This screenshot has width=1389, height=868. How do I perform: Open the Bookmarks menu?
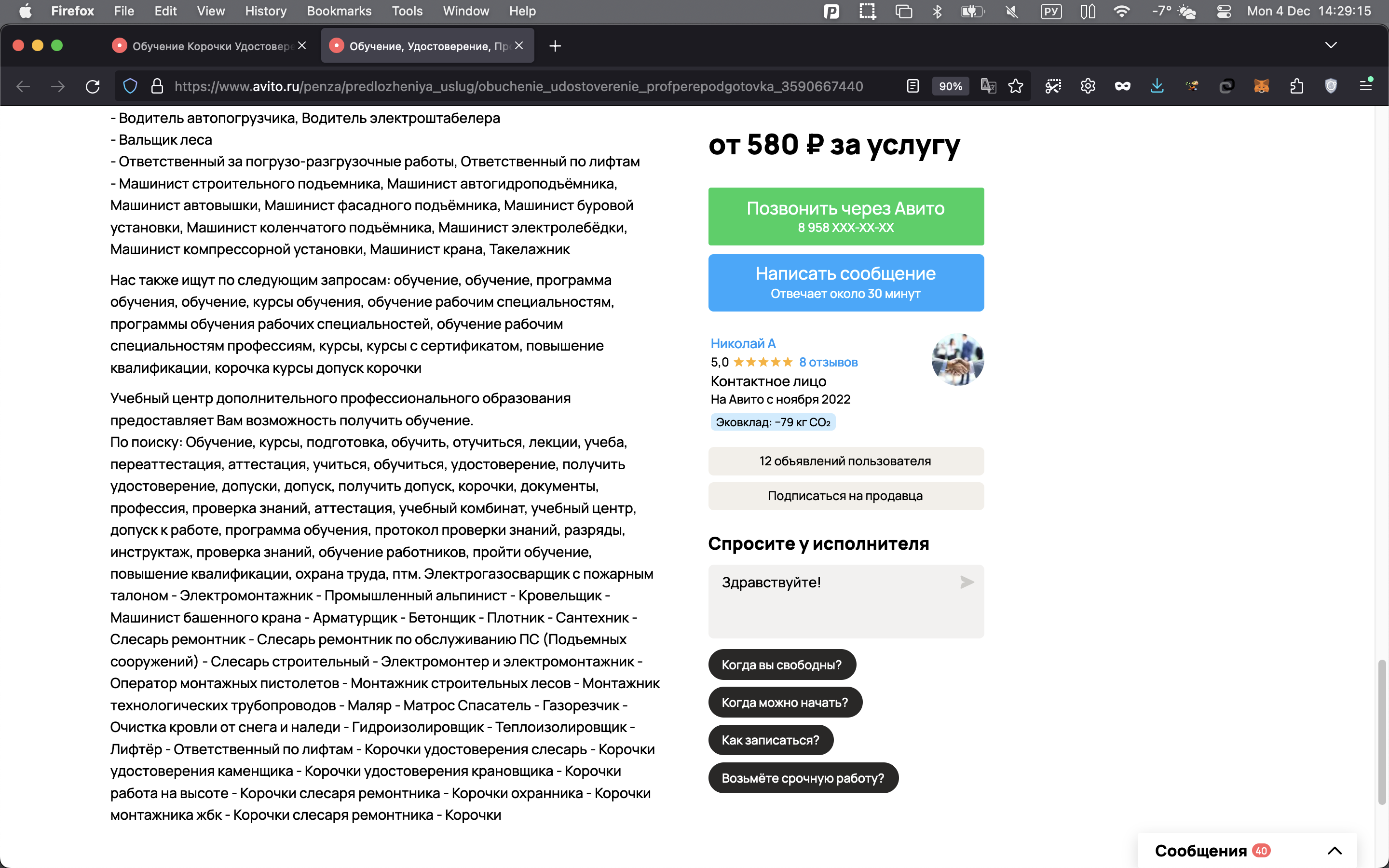339,11
